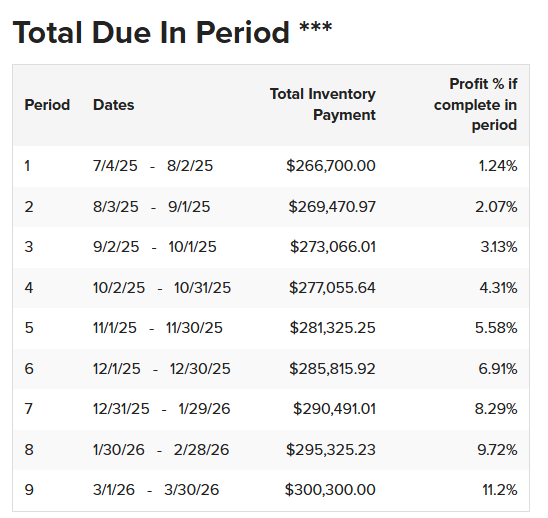Viewport: 548px width, 518px height.
Task: Select the $281,325.25 payment amount
Action: (x=332, y=328)
